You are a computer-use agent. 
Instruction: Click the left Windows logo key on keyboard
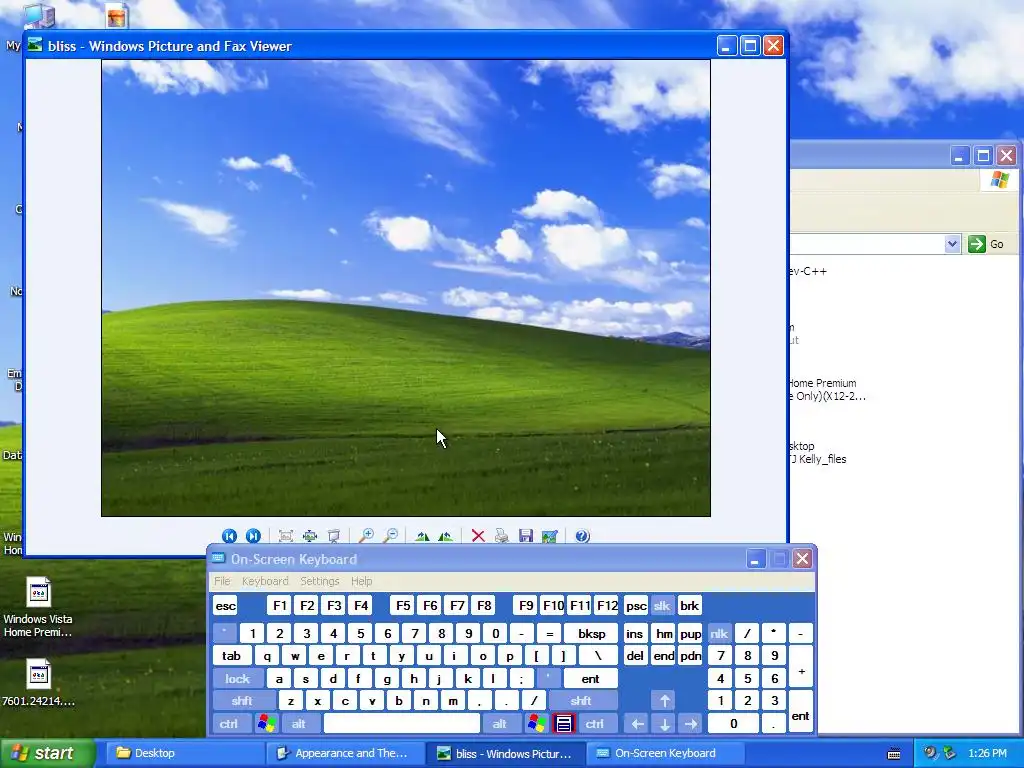tap(266, 724)
